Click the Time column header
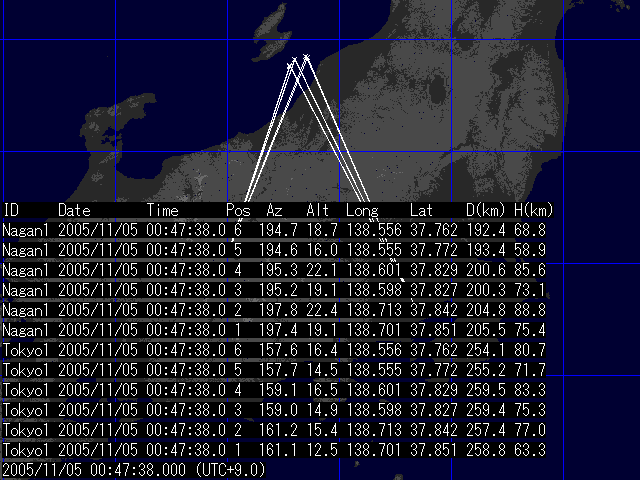 [x=162, y=210]
